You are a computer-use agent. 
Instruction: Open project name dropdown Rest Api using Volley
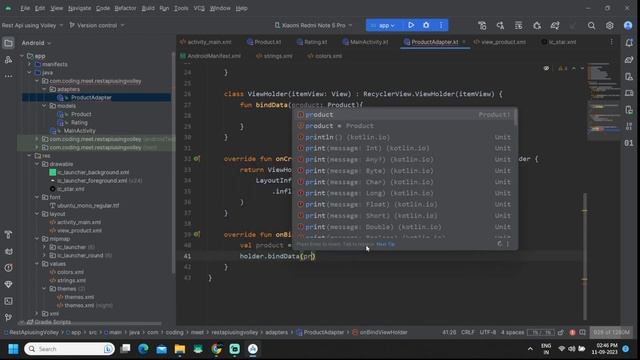33,25
